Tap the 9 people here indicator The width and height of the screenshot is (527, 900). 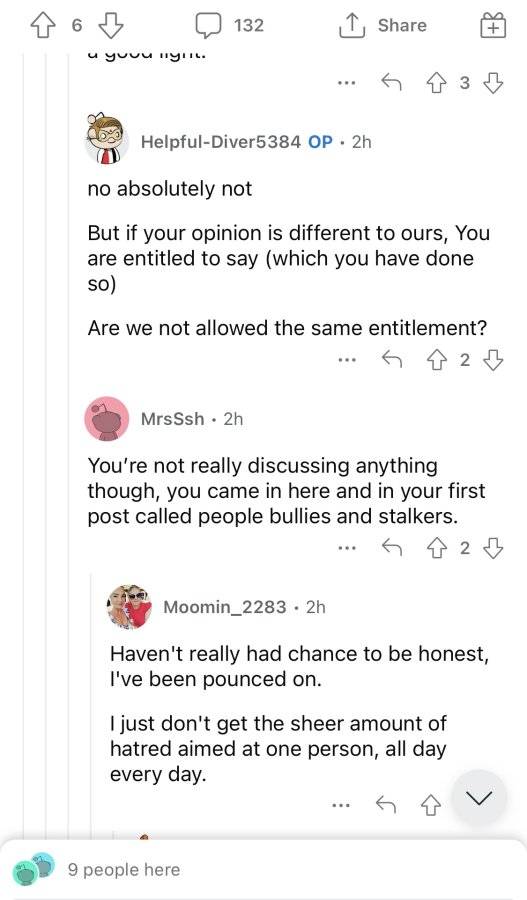(x=123, y=870)
